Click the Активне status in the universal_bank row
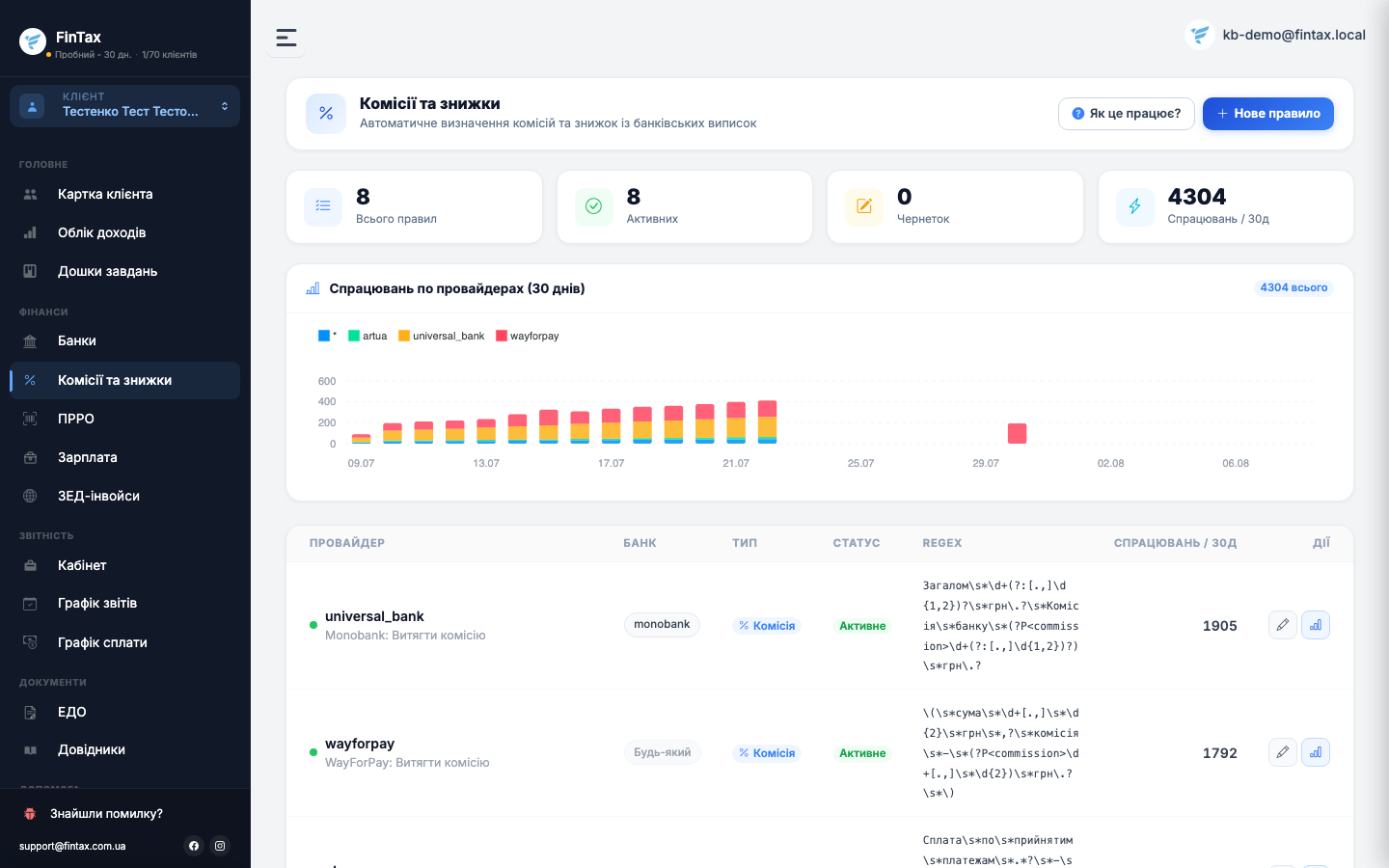Viewport: 1389px width, 868px height. (x=862, y=626)
